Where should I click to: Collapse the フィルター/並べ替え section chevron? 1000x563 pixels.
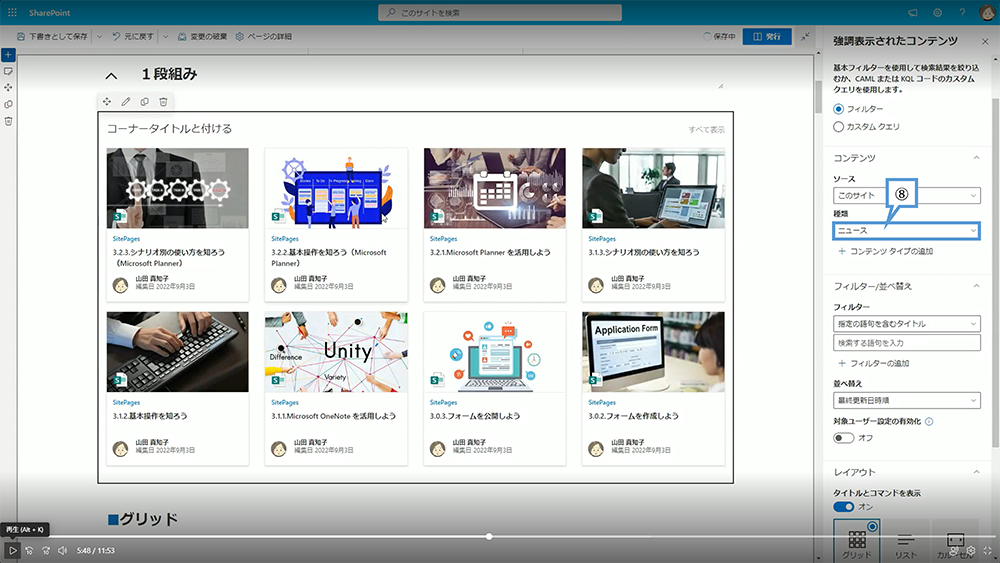(x=976, y=286)
